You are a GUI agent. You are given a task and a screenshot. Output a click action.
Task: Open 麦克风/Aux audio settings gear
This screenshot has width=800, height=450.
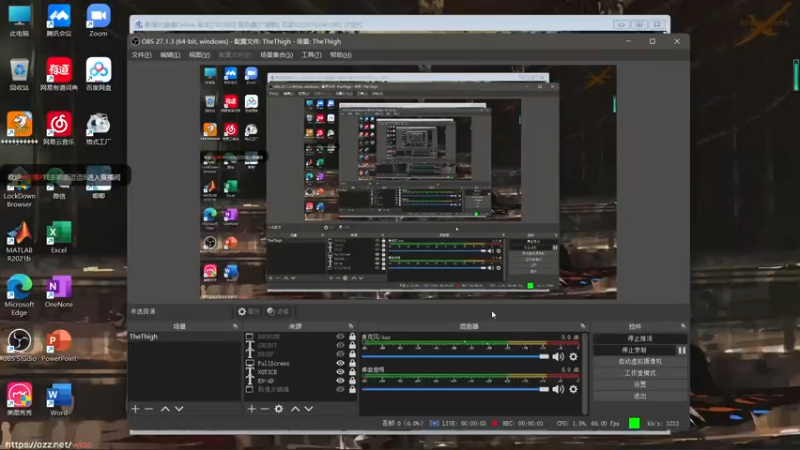[573, 357]
